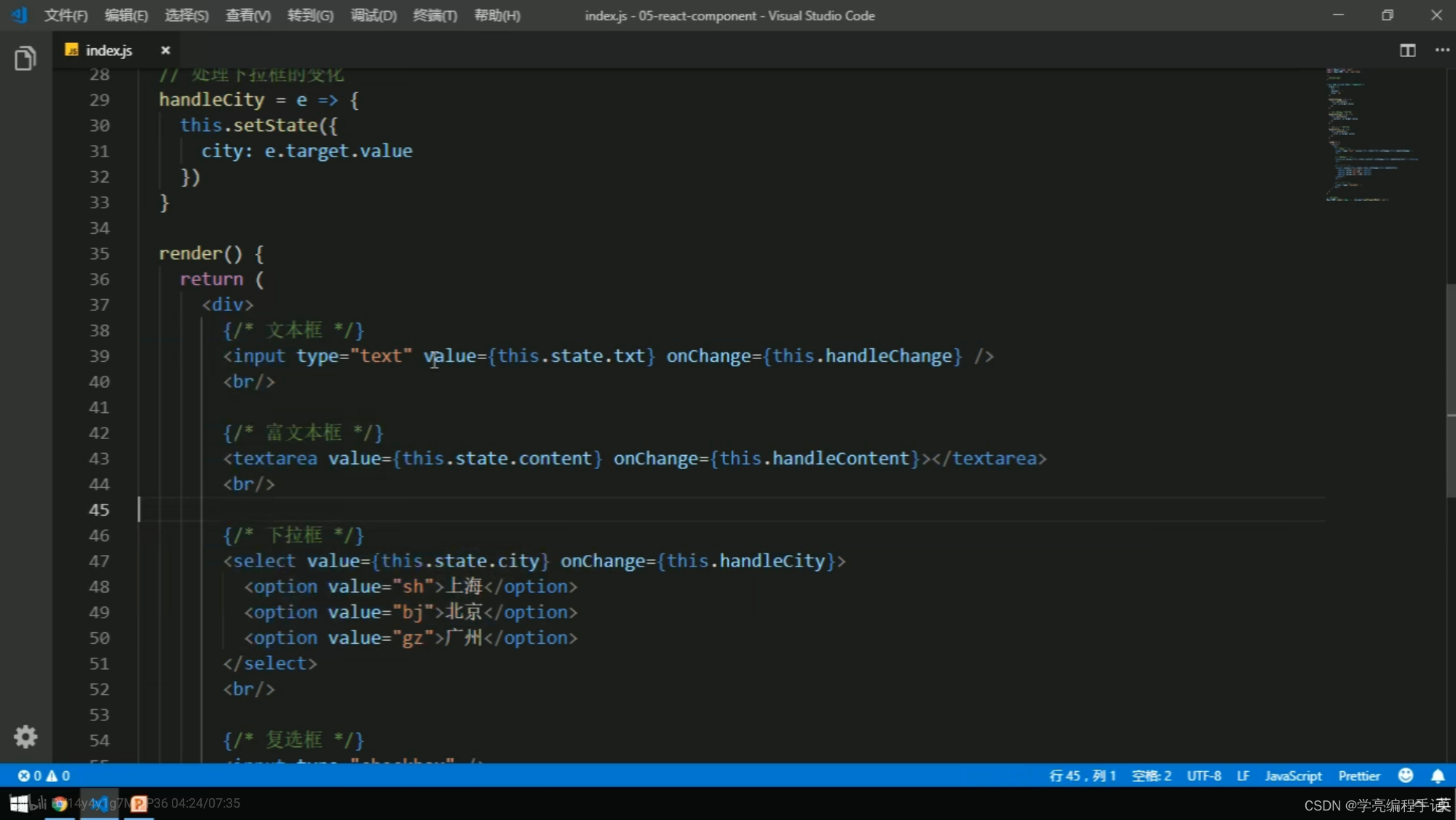Open the 查看(V) menu
The height and width of the screenshot is (820, 1456).
point(248,15)
